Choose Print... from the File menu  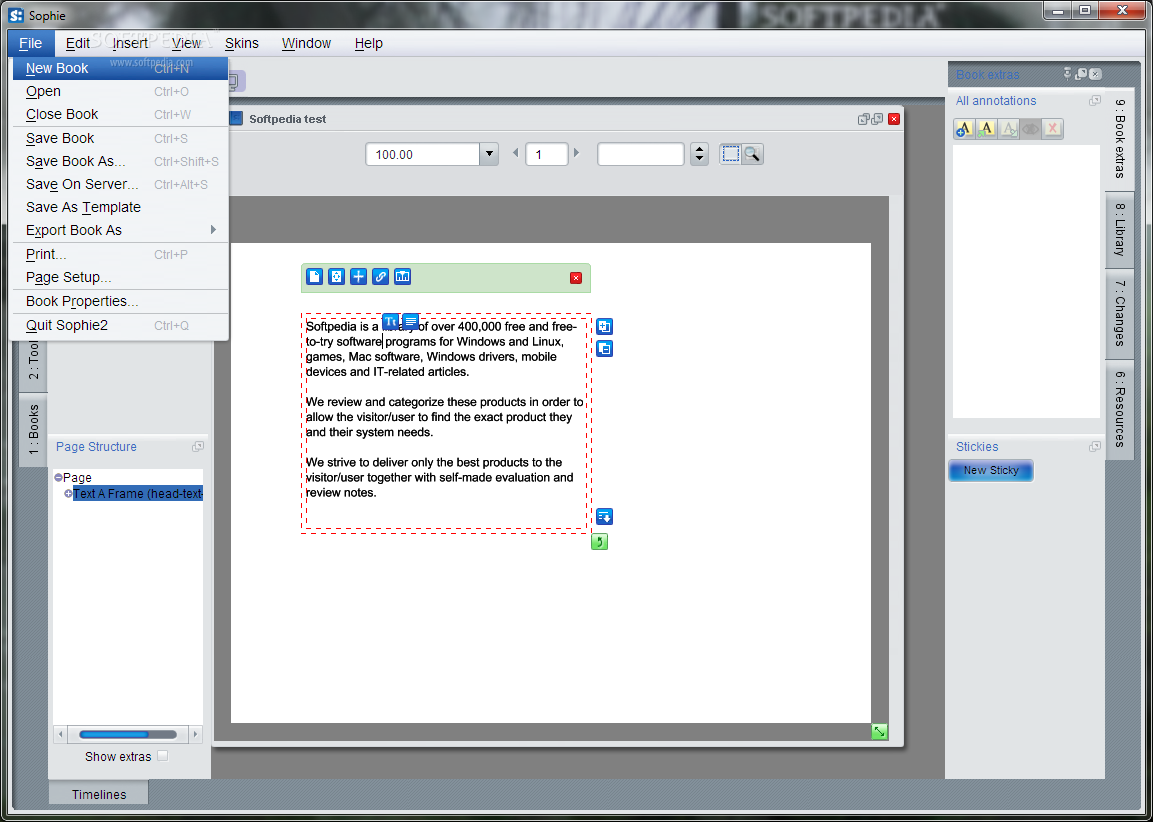coord(121,254)
